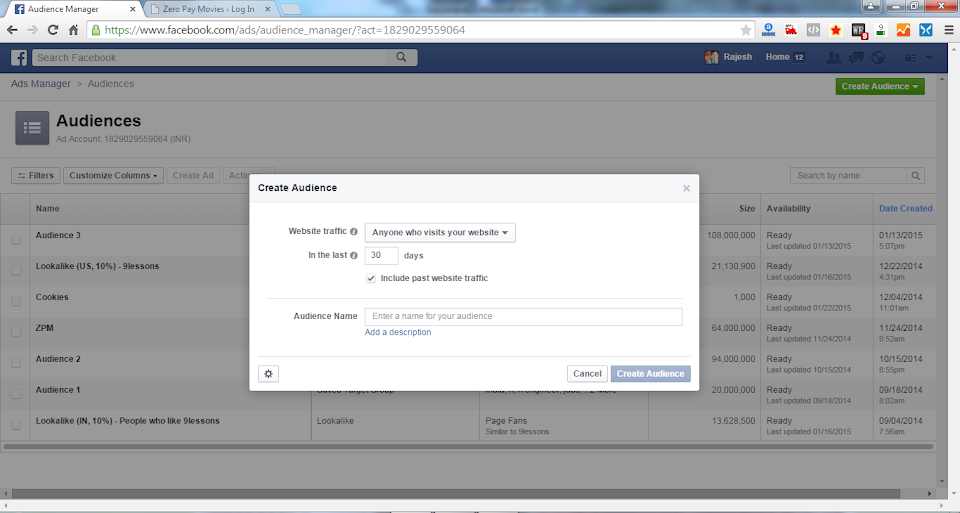This screenshot has width=960, height=513.
Task: Click the code brackets extension icon
Action: pos(813,30)
